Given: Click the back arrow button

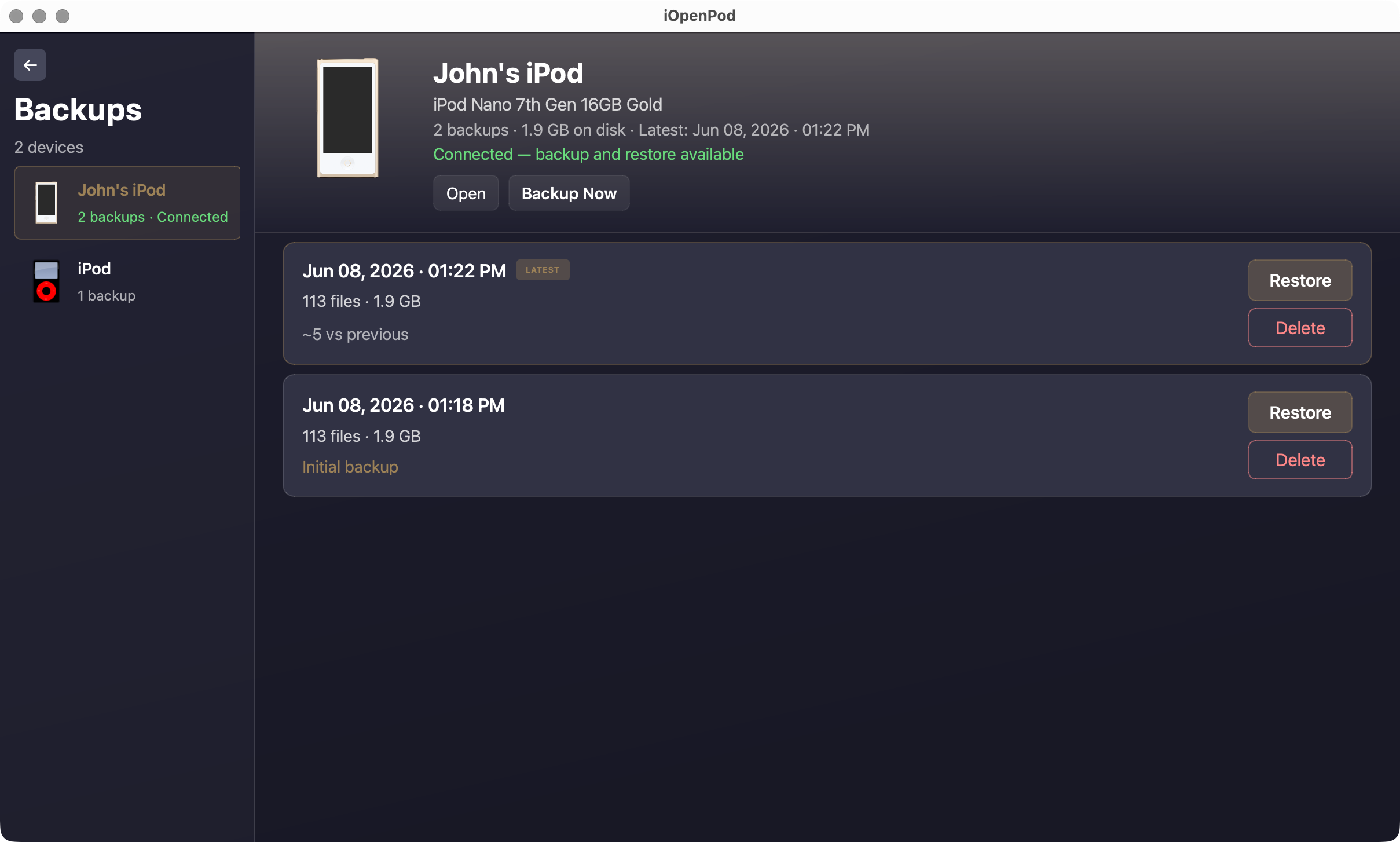Looking at the screenshot, I should tap(30, 65).
